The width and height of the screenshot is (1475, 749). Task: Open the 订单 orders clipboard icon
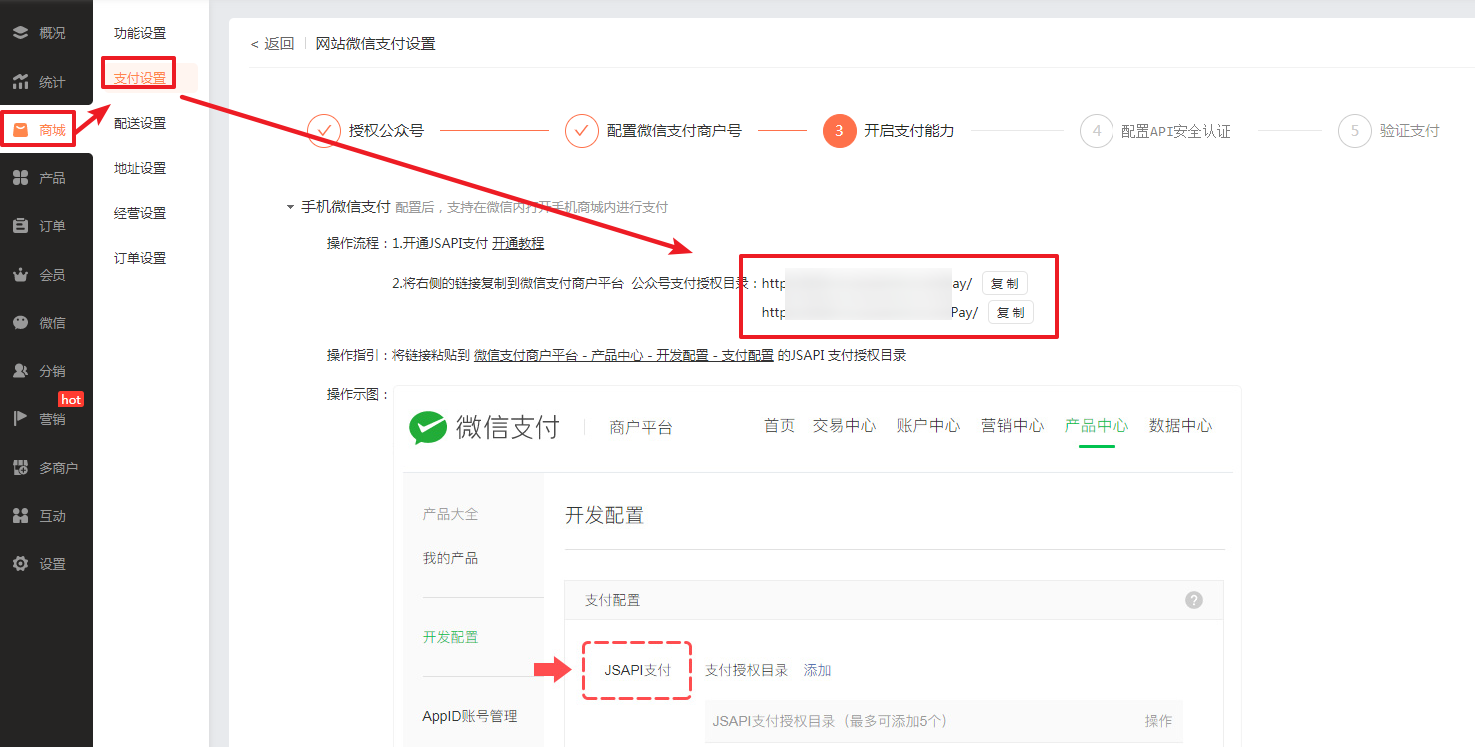(x=20, y=226)
